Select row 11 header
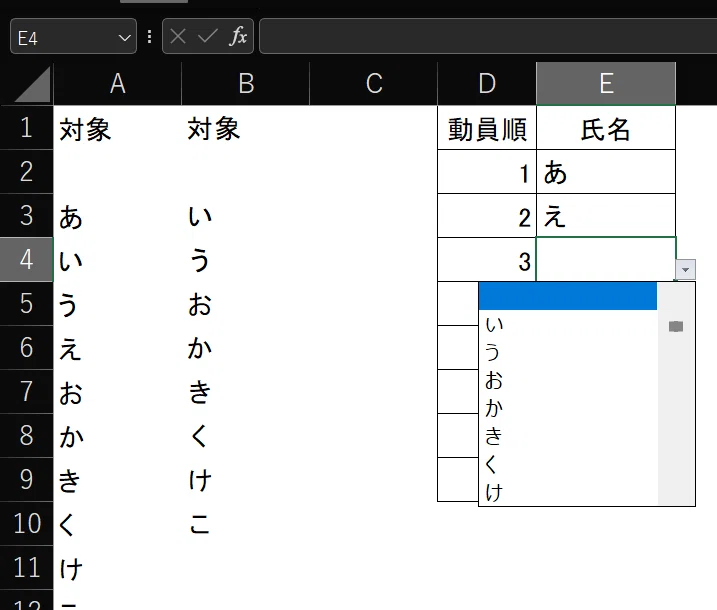The height and width of the screenshot is (610, 717). pyautogui.click(x=27, y=567)
